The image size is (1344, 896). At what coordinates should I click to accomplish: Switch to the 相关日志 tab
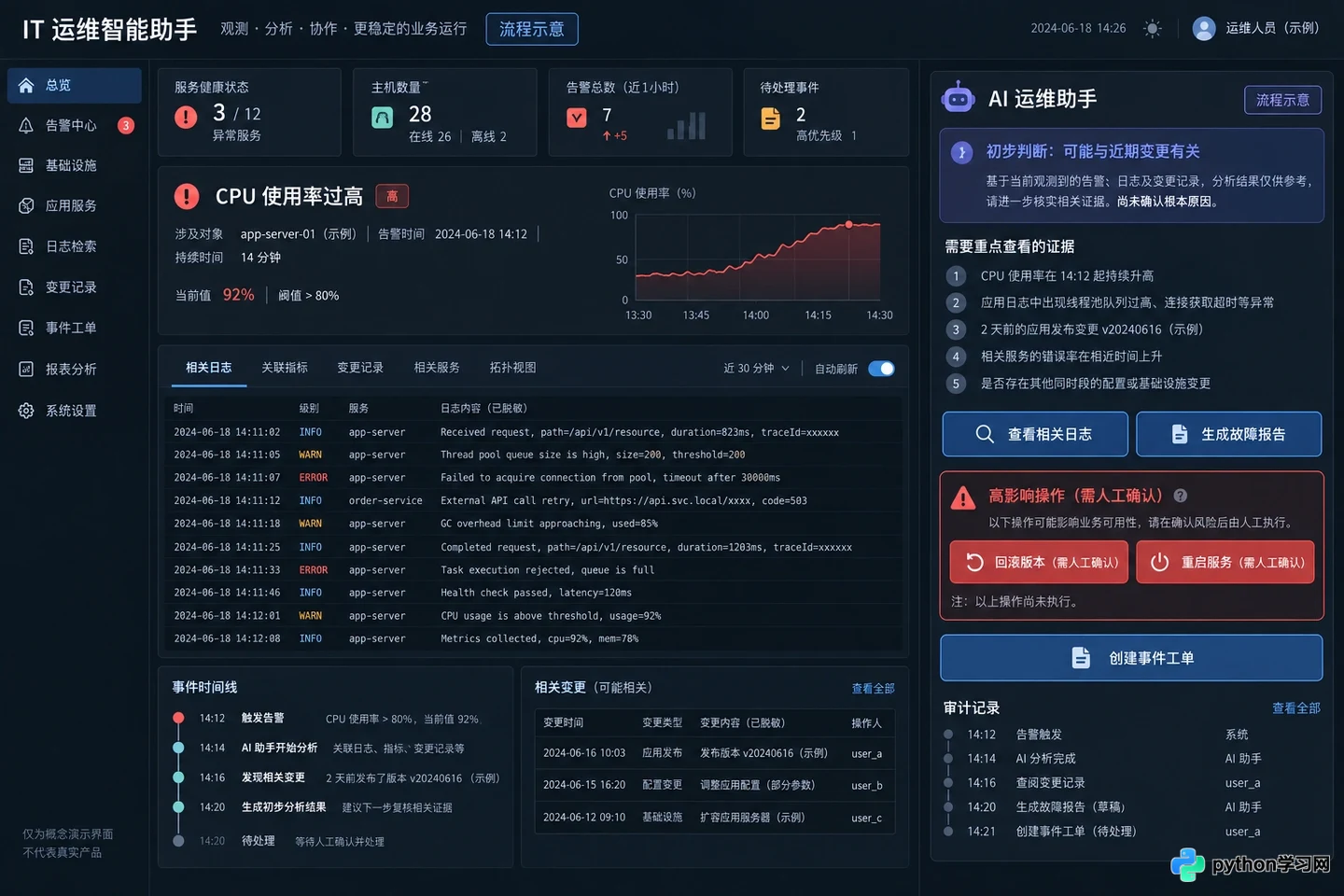[x=209, y=368]
